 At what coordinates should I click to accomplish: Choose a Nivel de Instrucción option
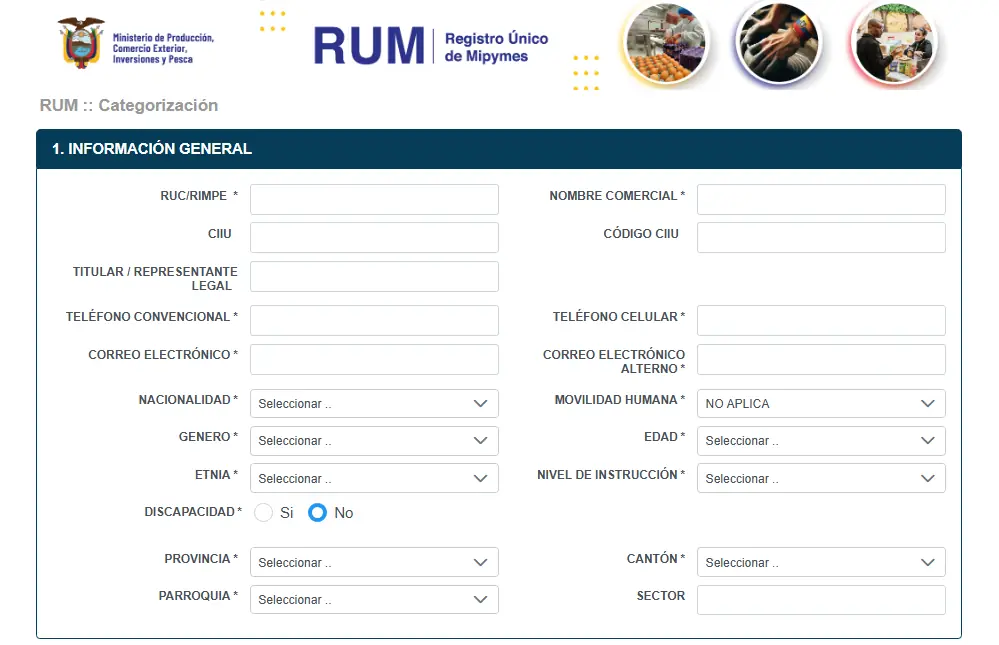click(820, 479)
